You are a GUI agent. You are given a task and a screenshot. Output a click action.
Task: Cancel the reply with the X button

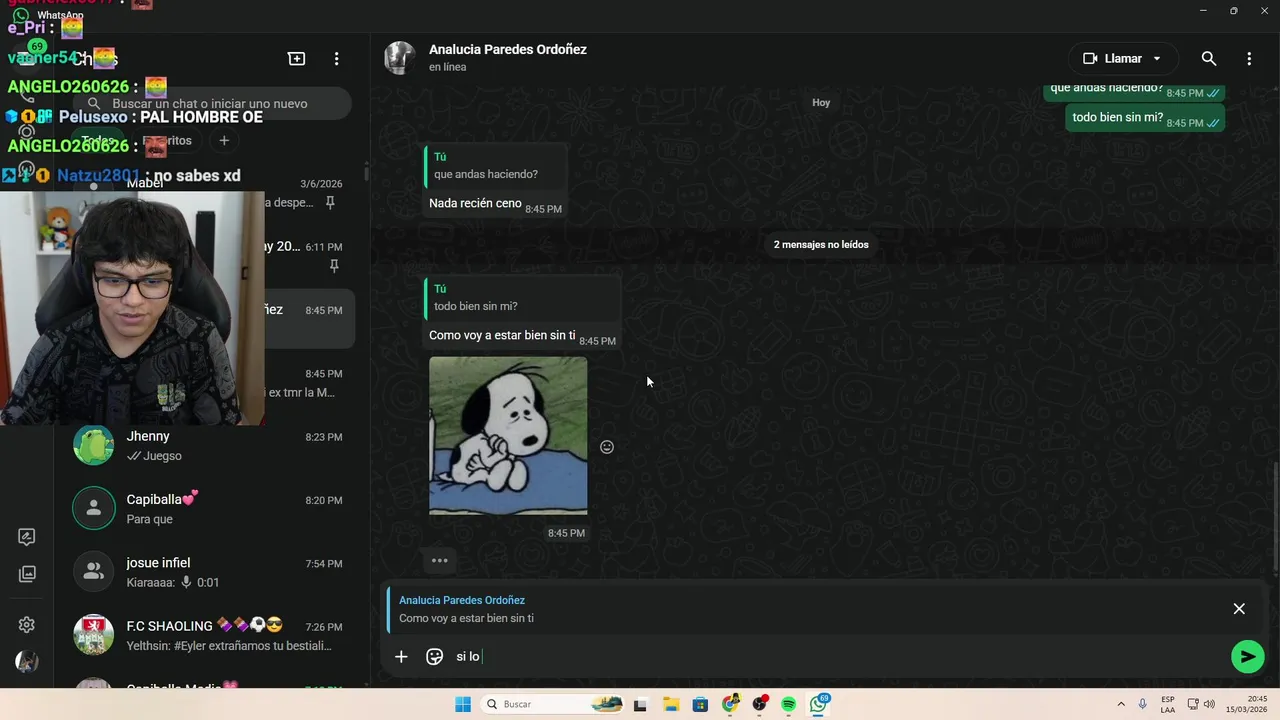click(1239, 609)
